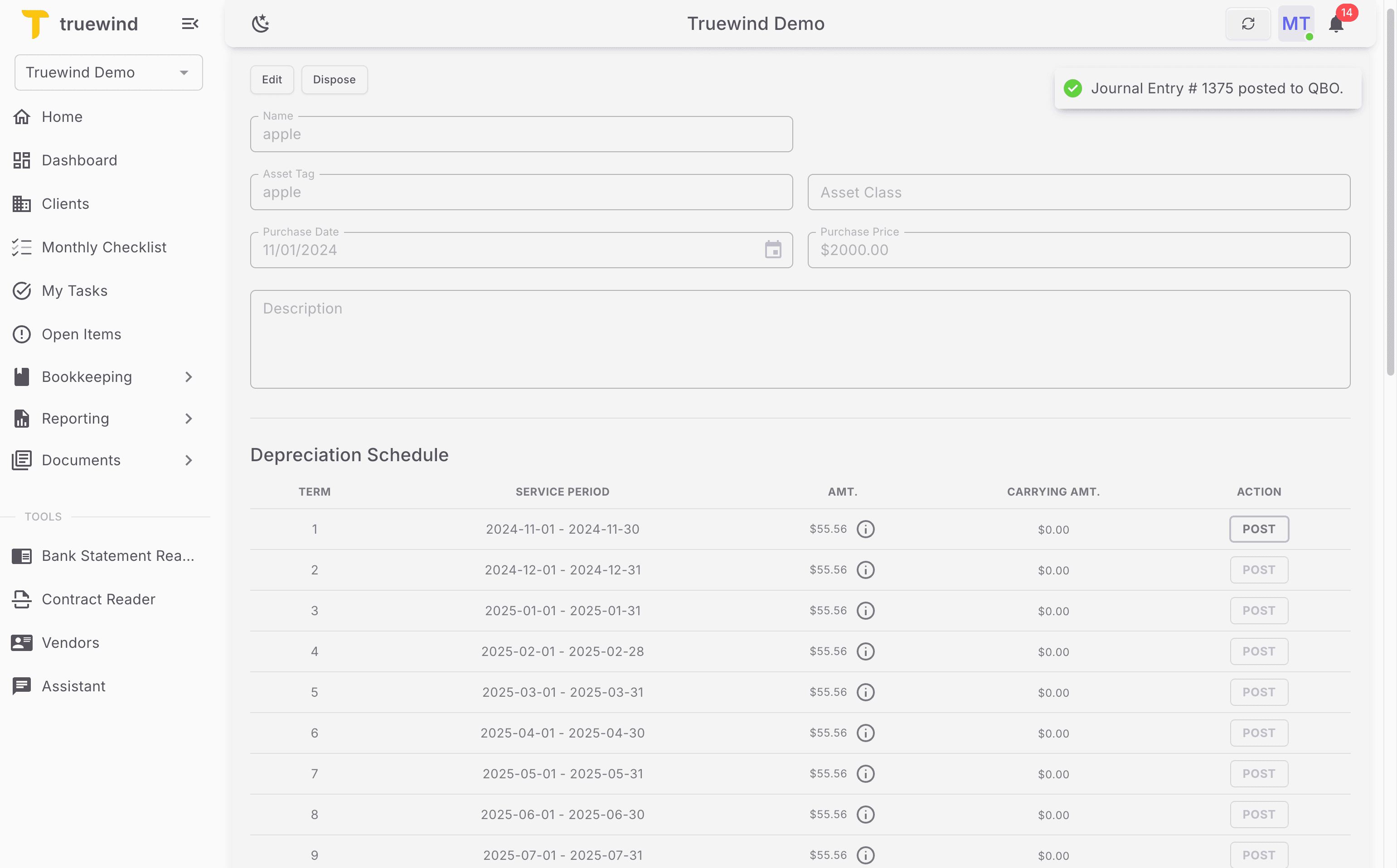
Task: Click the sync/refresh icon in the top bar
Action: click(1248, 24)
